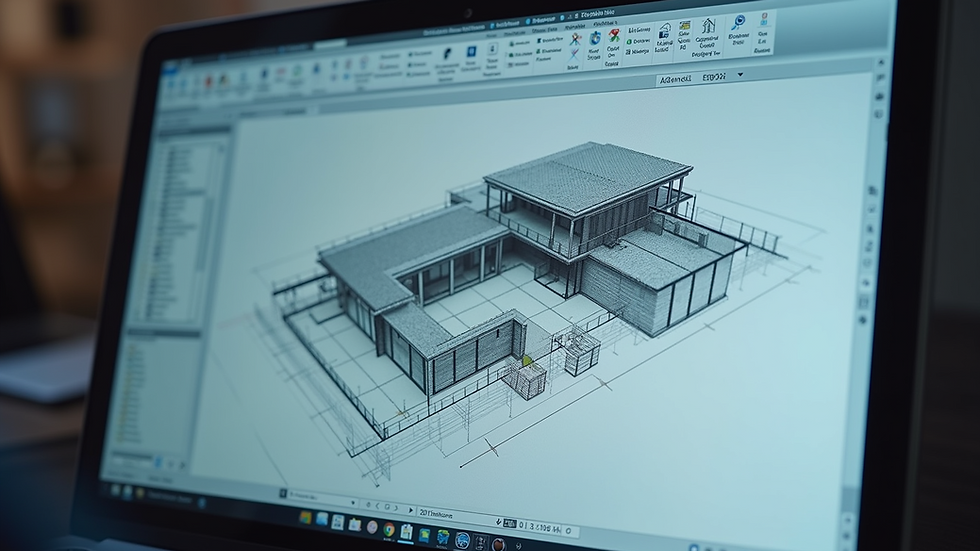Click the taskbar search box at bottom left
This screenshot has width=980, height=551.
click(171, 498)
